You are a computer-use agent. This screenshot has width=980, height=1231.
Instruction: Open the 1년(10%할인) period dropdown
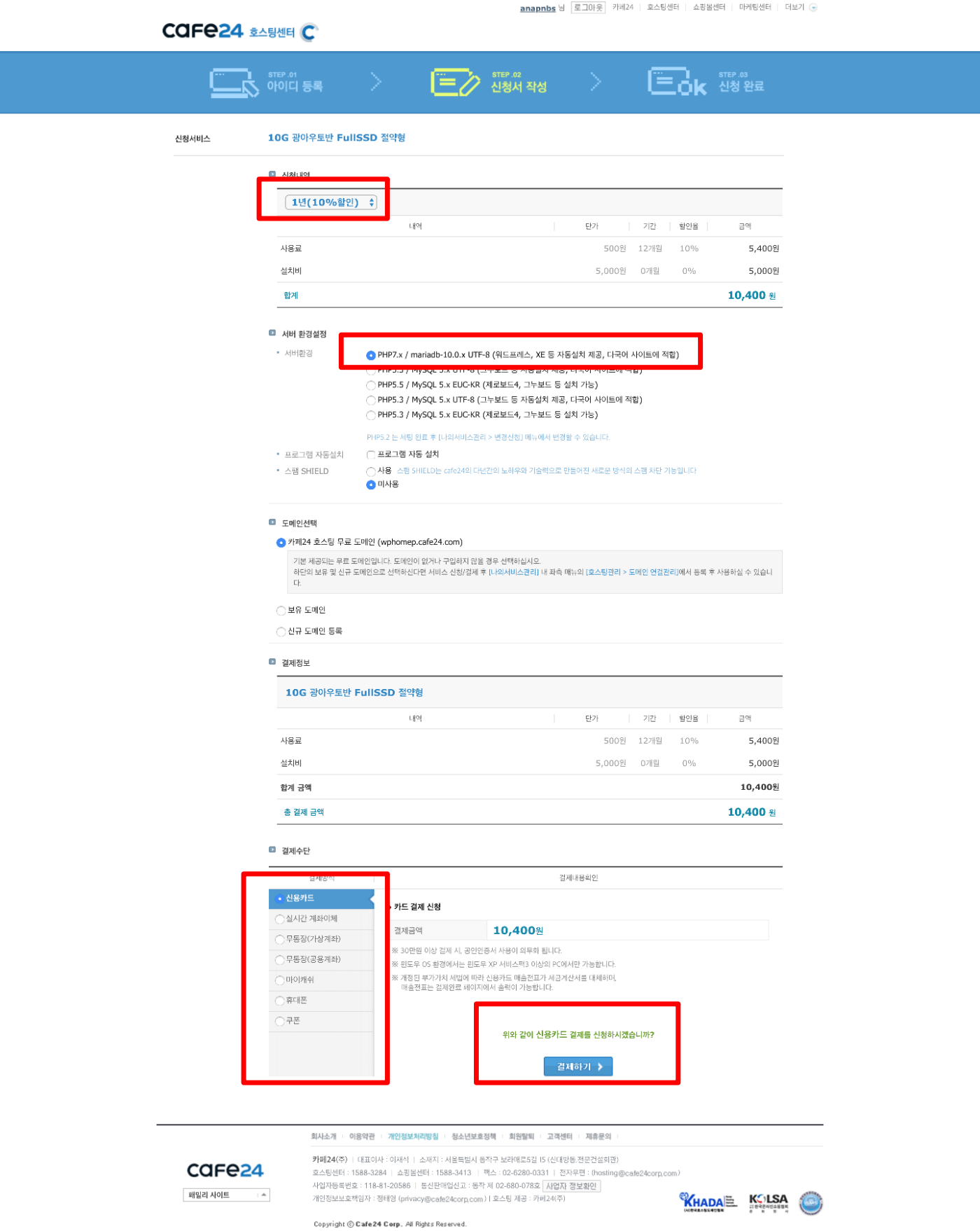click(331, 202)
